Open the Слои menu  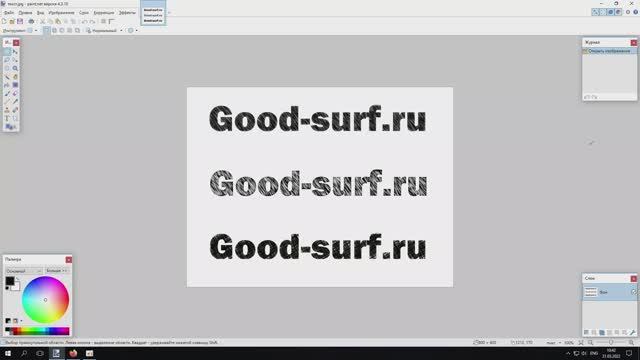point(84,13)
